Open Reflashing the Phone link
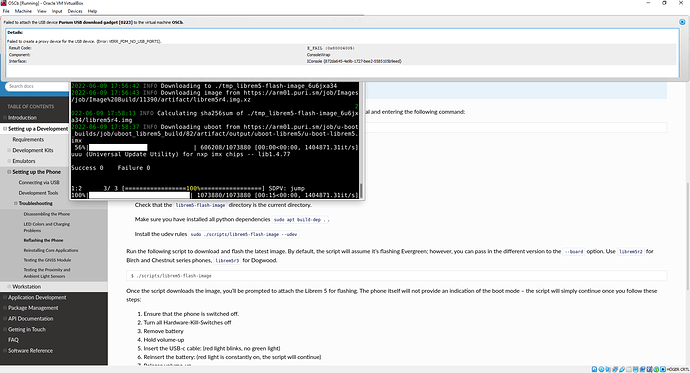 pos(43,241)
